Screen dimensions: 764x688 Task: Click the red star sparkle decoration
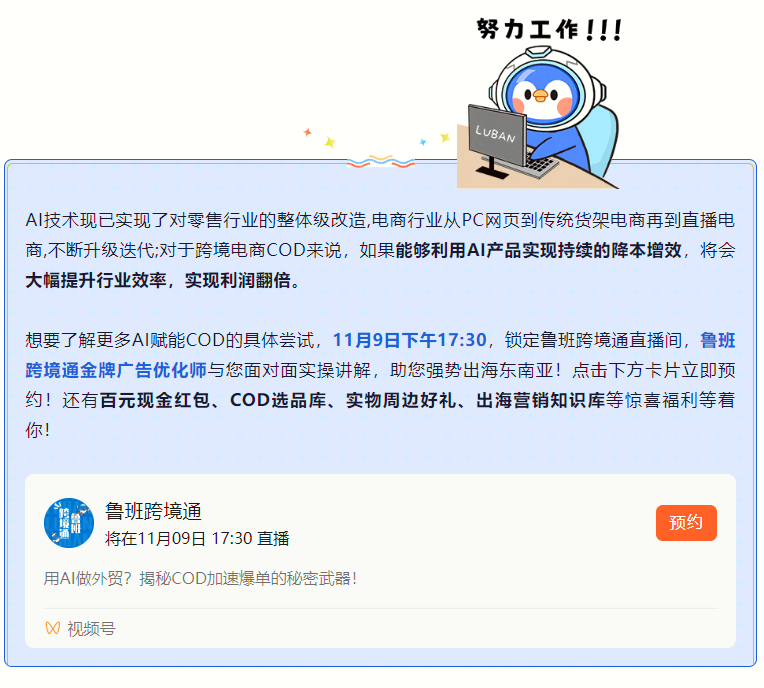(x=307, y=132)
